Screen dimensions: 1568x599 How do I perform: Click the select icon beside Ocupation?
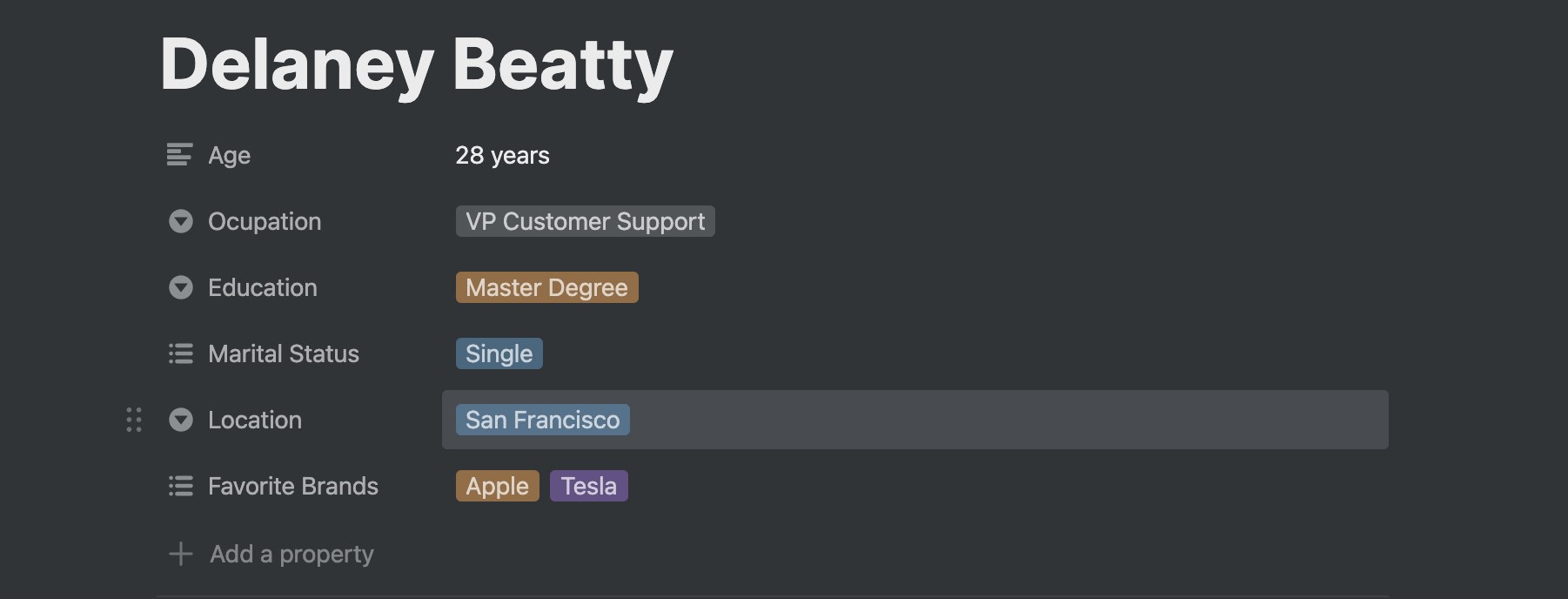180,221
